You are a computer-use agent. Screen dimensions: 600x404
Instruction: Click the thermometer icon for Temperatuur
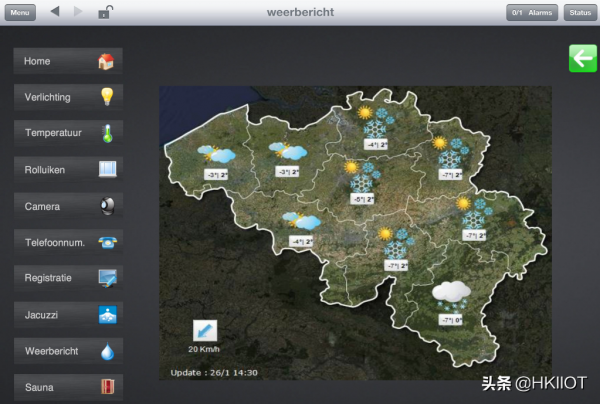click(107, 133)
